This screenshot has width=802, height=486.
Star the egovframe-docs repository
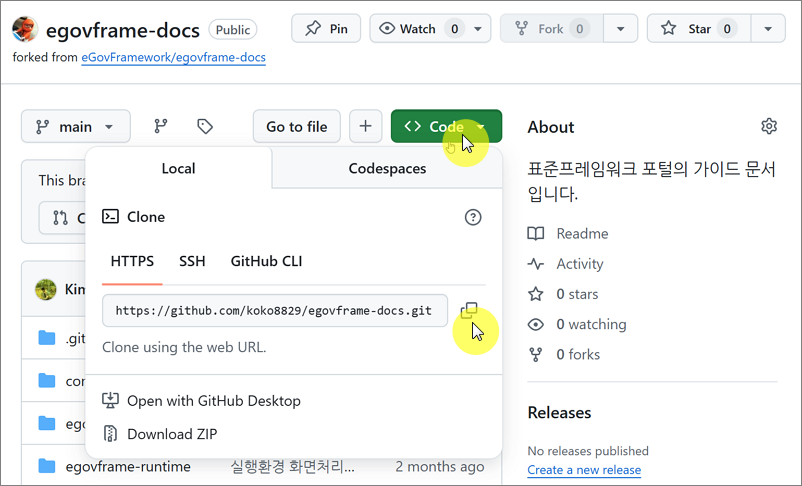(x=699, y=29)
